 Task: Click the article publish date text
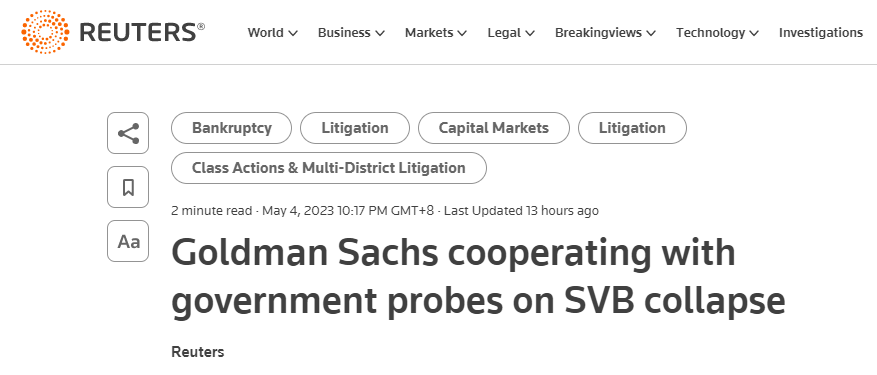coord(298,211)
